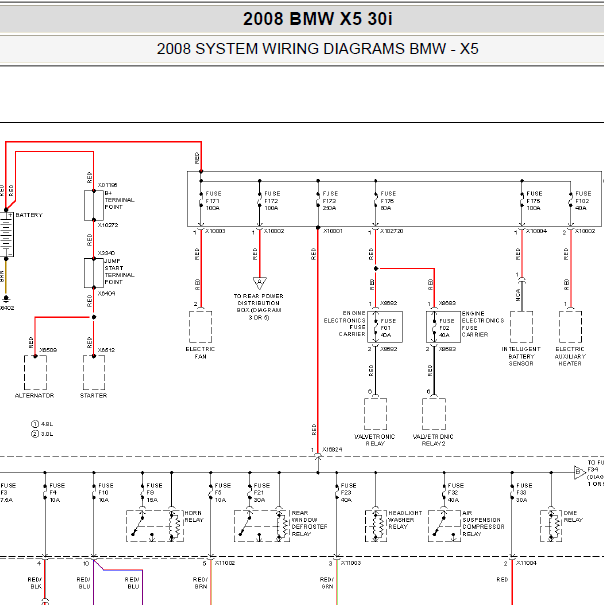Click the 'REAR WINDOW DEFROSTER RELAY' label
604x605 pixels.
click(x=309, y=524)
